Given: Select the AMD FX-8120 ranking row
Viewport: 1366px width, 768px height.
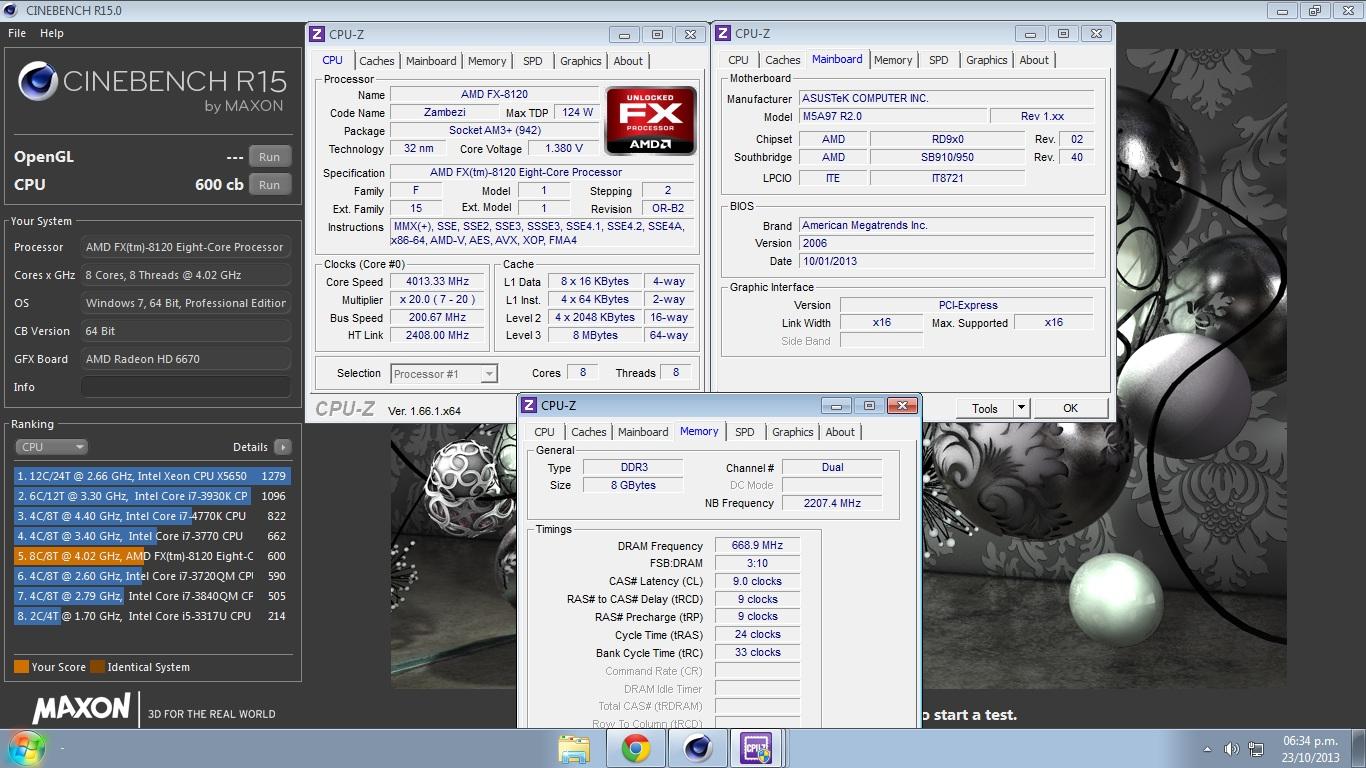Looking at the screenshot, I should (x=151, y=556).
